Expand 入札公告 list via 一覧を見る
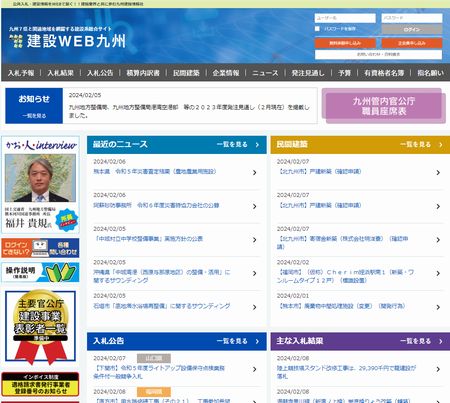The width and height of the screenshot is (450, 403). coord(238,341)
